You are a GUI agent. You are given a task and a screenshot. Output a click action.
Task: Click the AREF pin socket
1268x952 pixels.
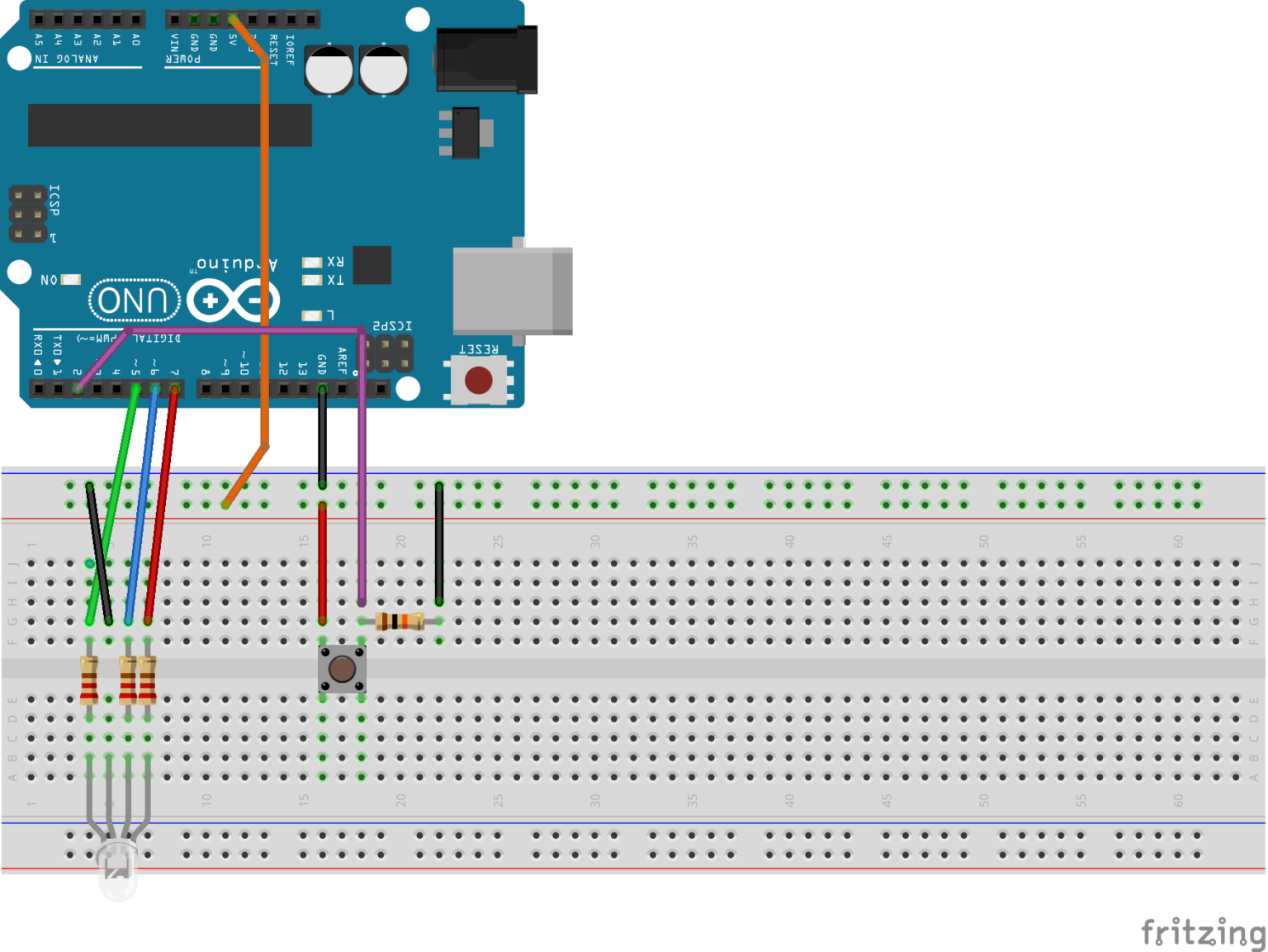pos(342,389)
